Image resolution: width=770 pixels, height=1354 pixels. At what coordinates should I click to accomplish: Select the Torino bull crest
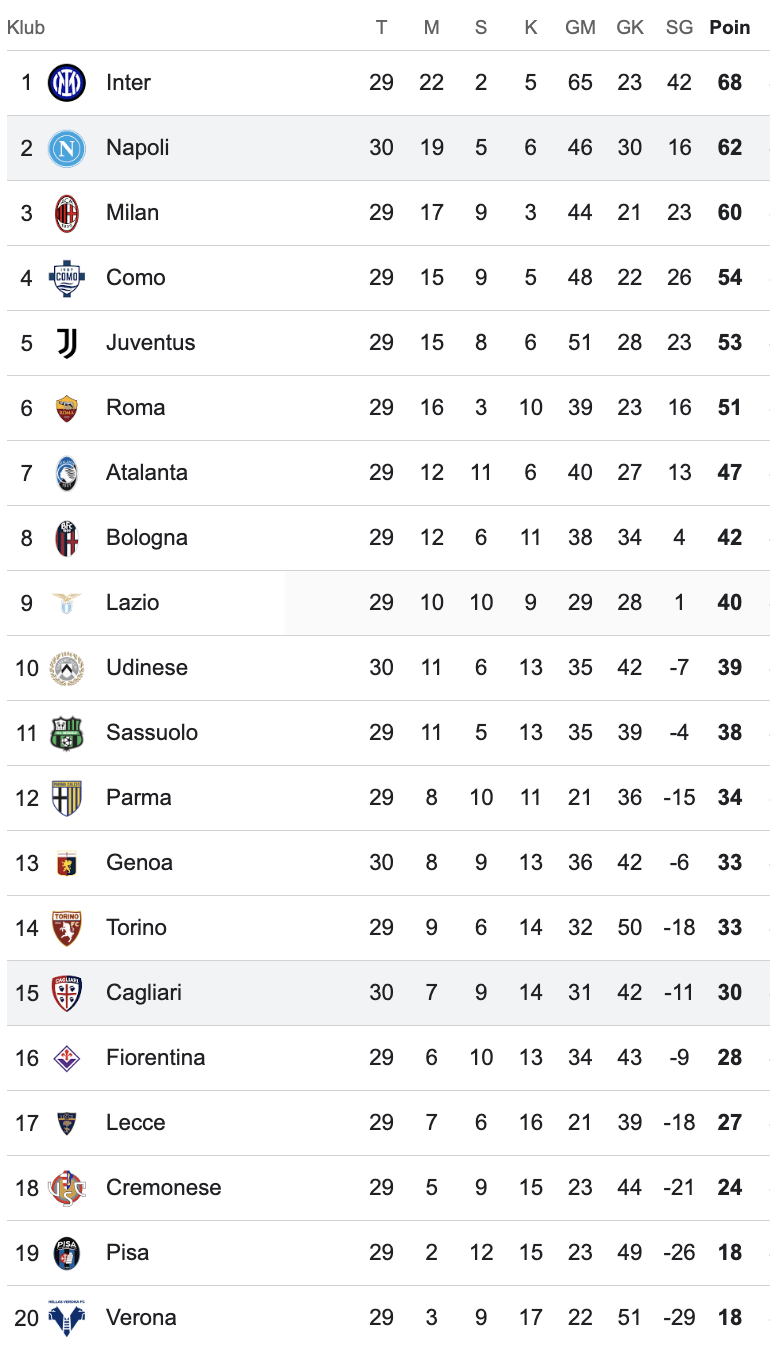pos(67,928)
